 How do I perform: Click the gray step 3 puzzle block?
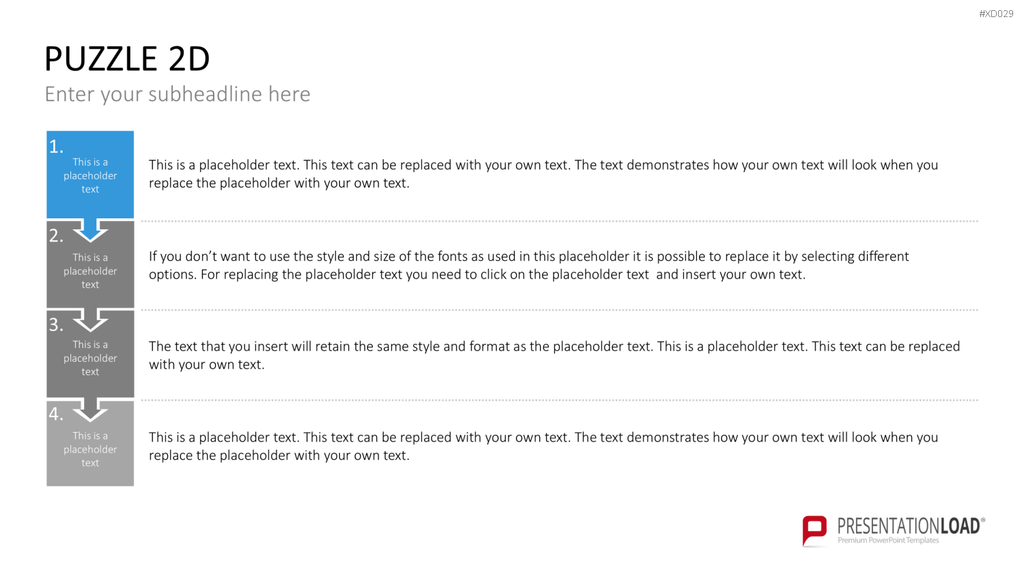tap(90, 354)
